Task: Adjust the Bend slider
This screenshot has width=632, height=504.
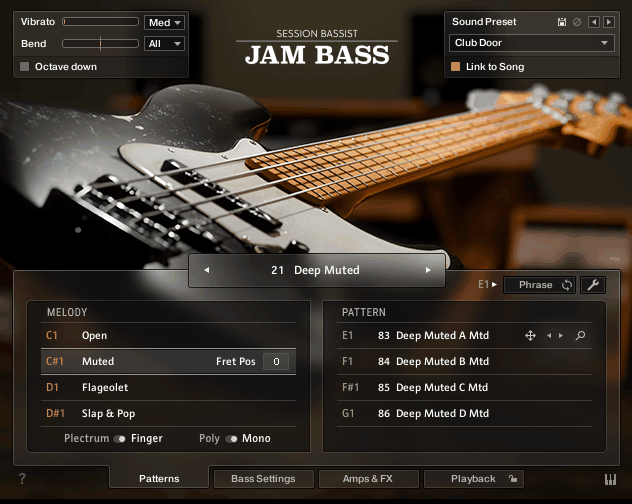Action: point(100,44)
